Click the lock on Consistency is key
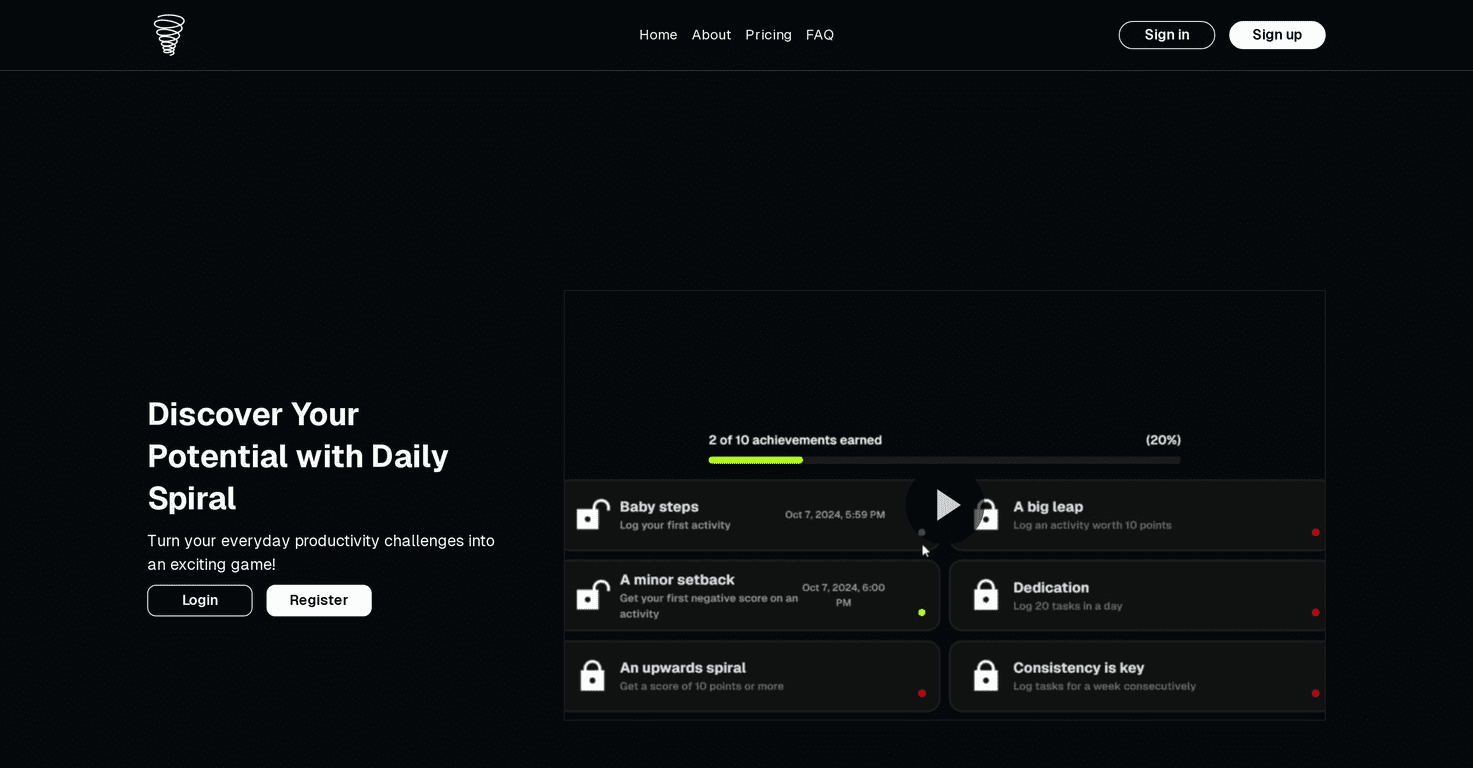 click(985, 675)
